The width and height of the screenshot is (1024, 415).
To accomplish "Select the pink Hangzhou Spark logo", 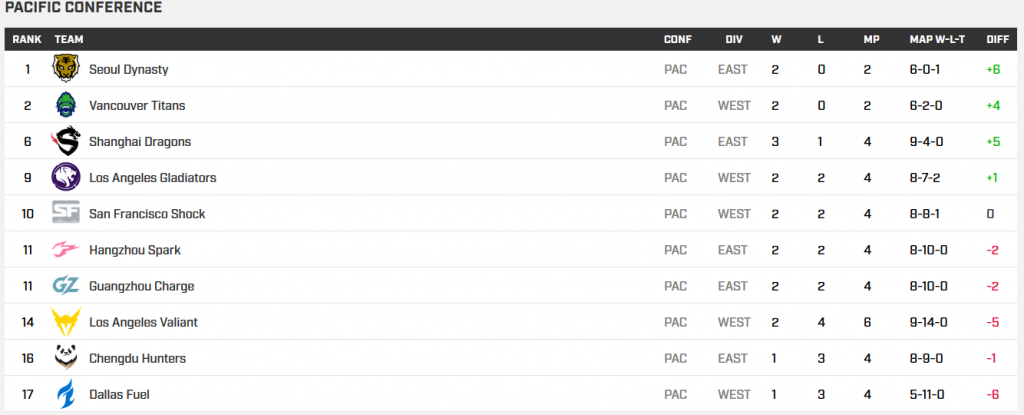I will (66, 250).
